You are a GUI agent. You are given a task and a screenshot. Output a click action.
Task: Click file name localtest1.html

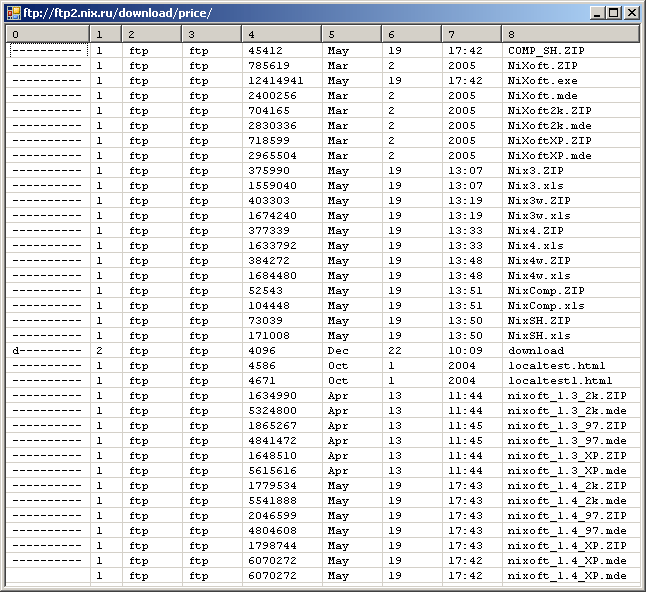[x=560, y=381]
